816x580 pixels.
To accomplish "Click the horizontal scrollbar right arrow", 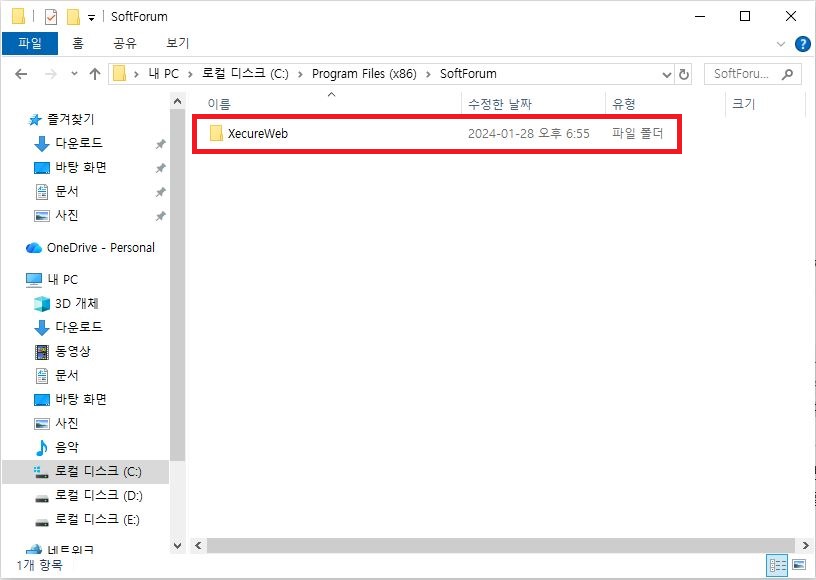I will coord(806,545).
